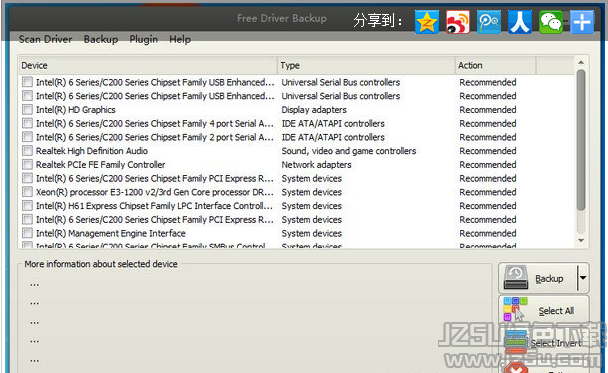Share to Tencent Weibo icon
The height and width of the screenshot is (373, 608).
tap(489, 22)
